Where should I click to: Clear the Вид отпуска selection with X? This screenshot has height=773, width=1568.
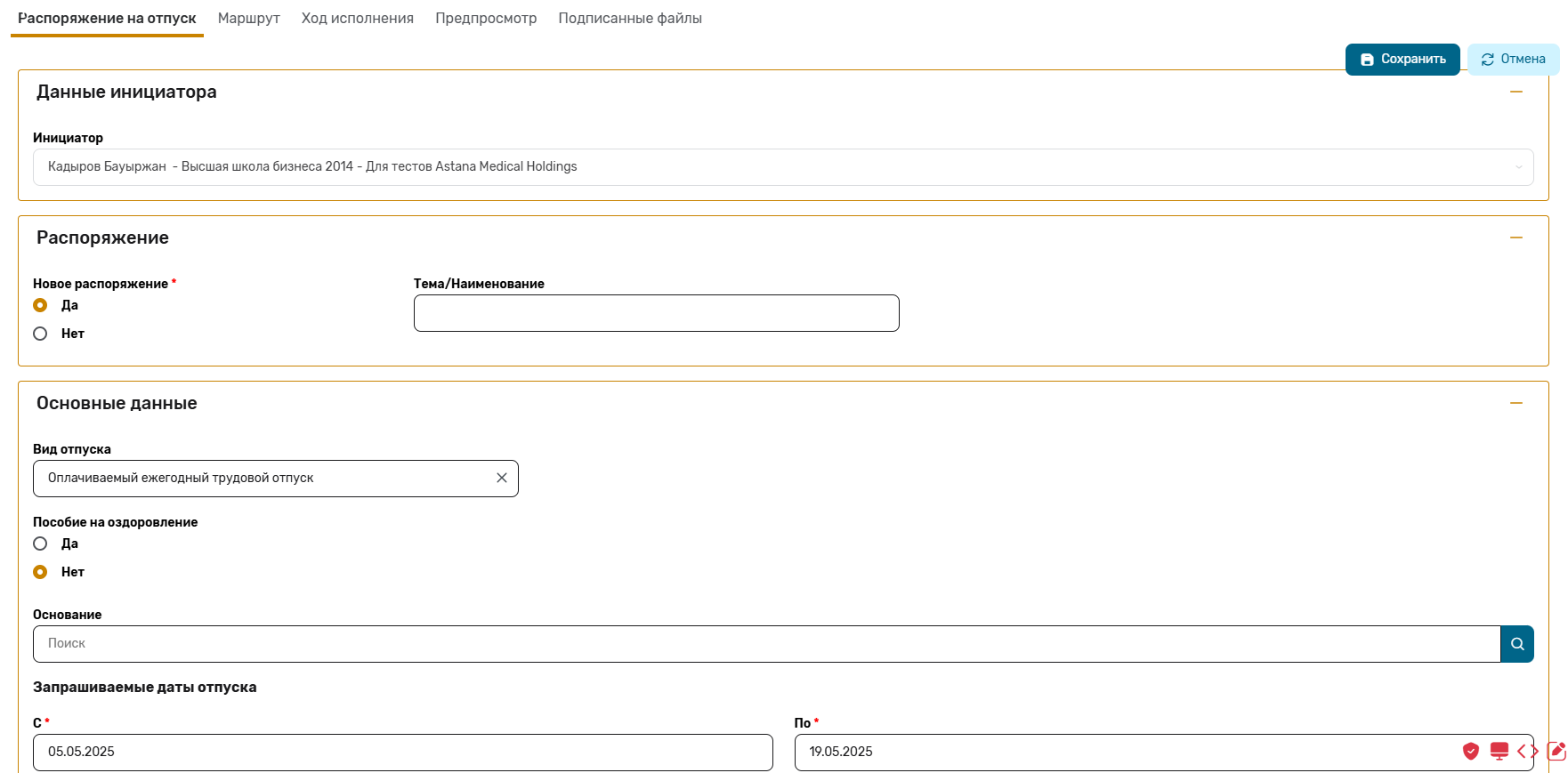click(502, 478)
